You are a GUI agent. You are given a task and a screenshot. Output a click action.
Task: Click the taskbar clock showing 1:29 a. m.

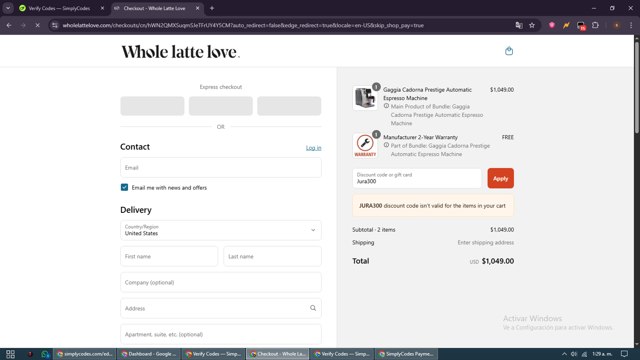click(602, 354)
